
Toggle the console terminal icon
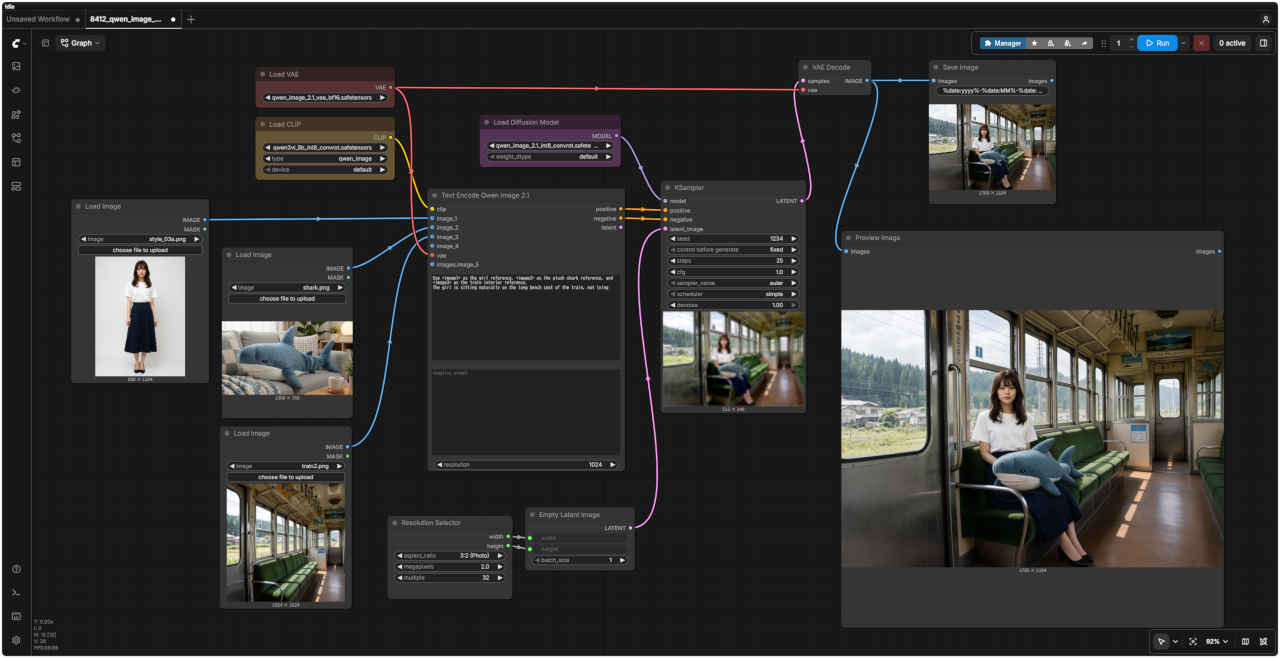[16, 593]
